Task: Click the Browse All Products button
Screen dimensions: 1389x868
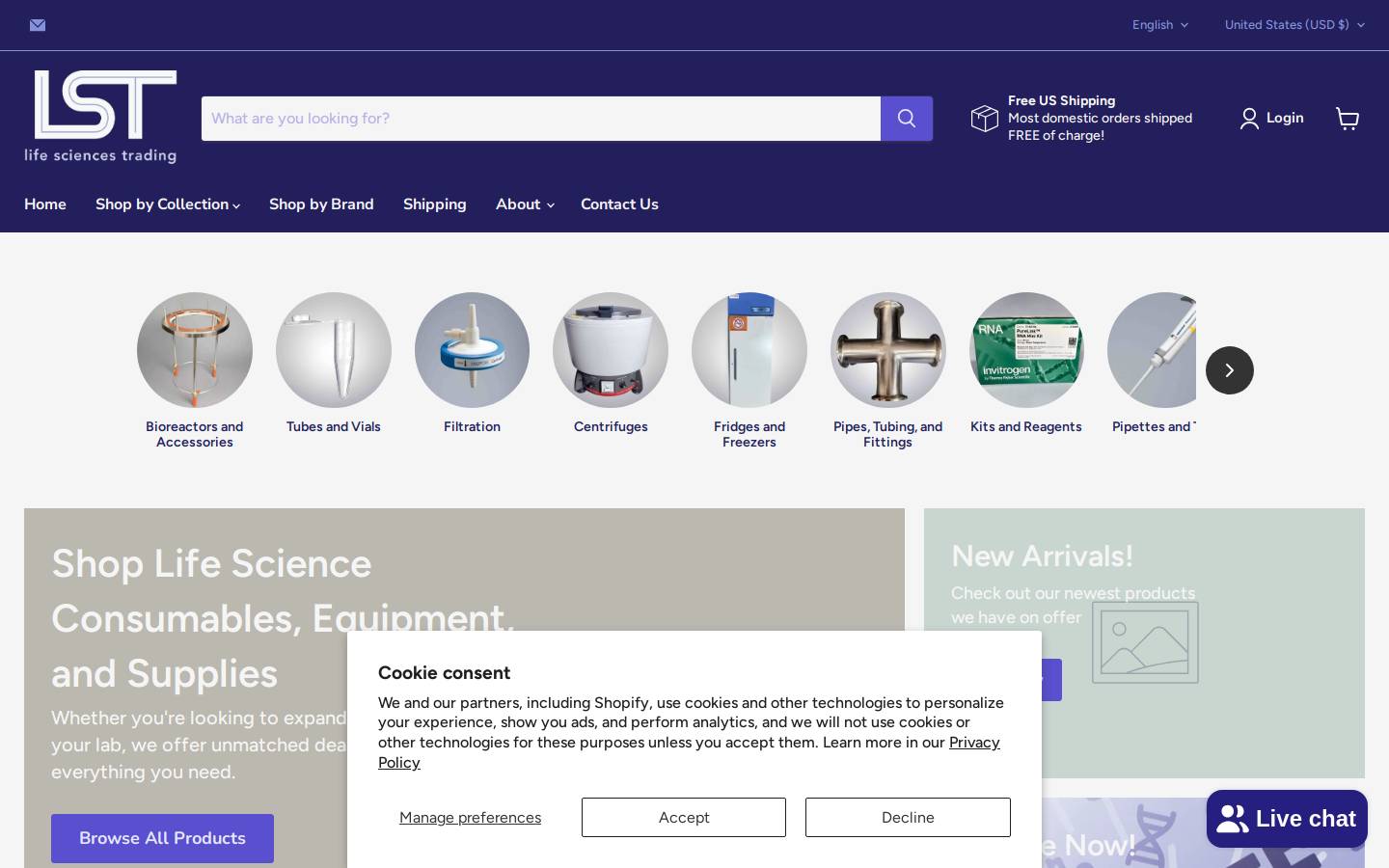Action: click(162, 838)
